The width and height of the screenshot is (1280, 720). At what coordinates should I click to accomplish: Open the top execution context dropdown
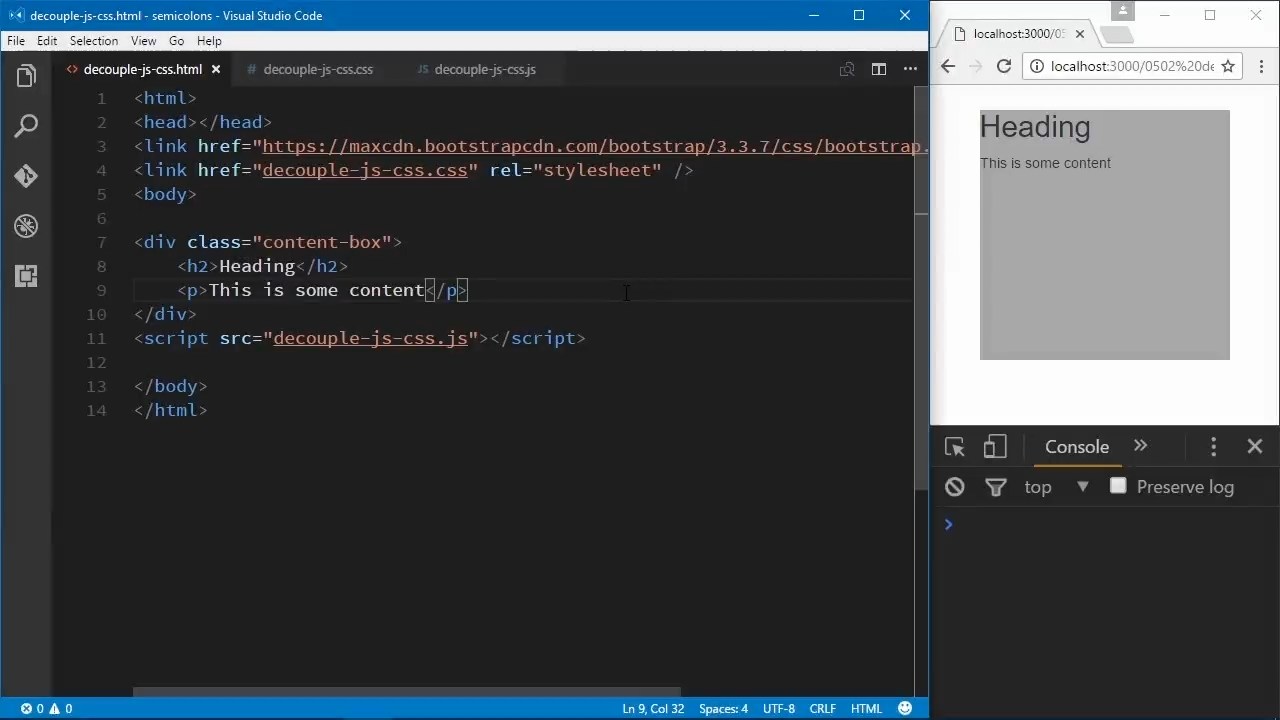click(1057, 487)
